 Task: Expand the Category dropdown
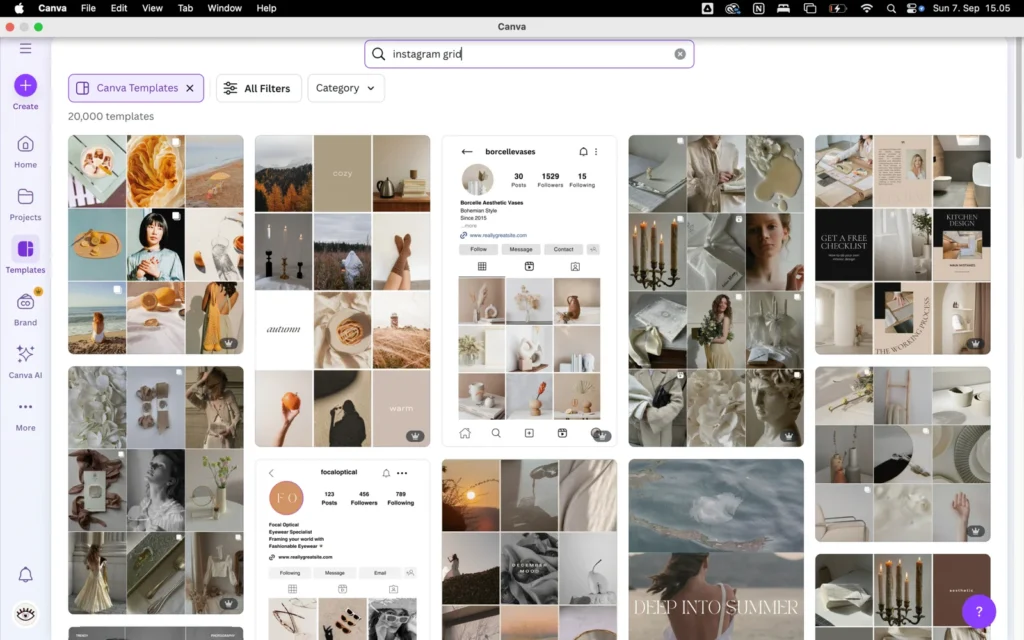point(345,88)
